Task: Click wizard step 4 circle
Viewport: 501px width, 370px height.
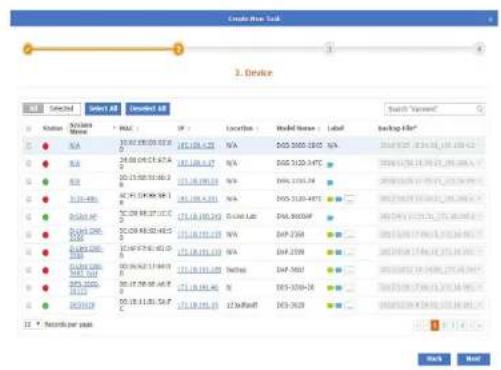Action: point(479,49)
